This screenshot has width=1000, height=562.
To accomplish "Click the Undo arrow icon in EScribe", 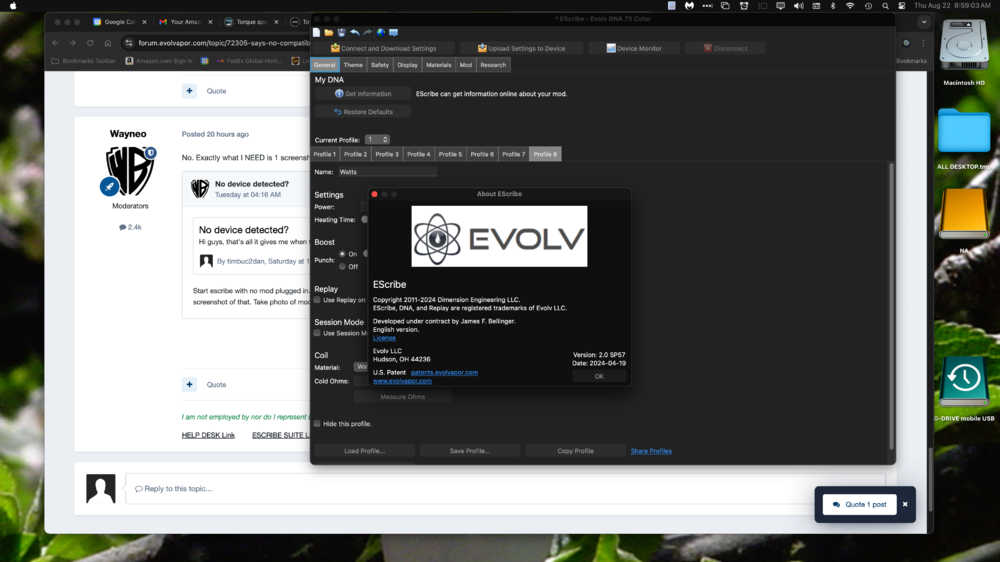I will coord(354,33).
